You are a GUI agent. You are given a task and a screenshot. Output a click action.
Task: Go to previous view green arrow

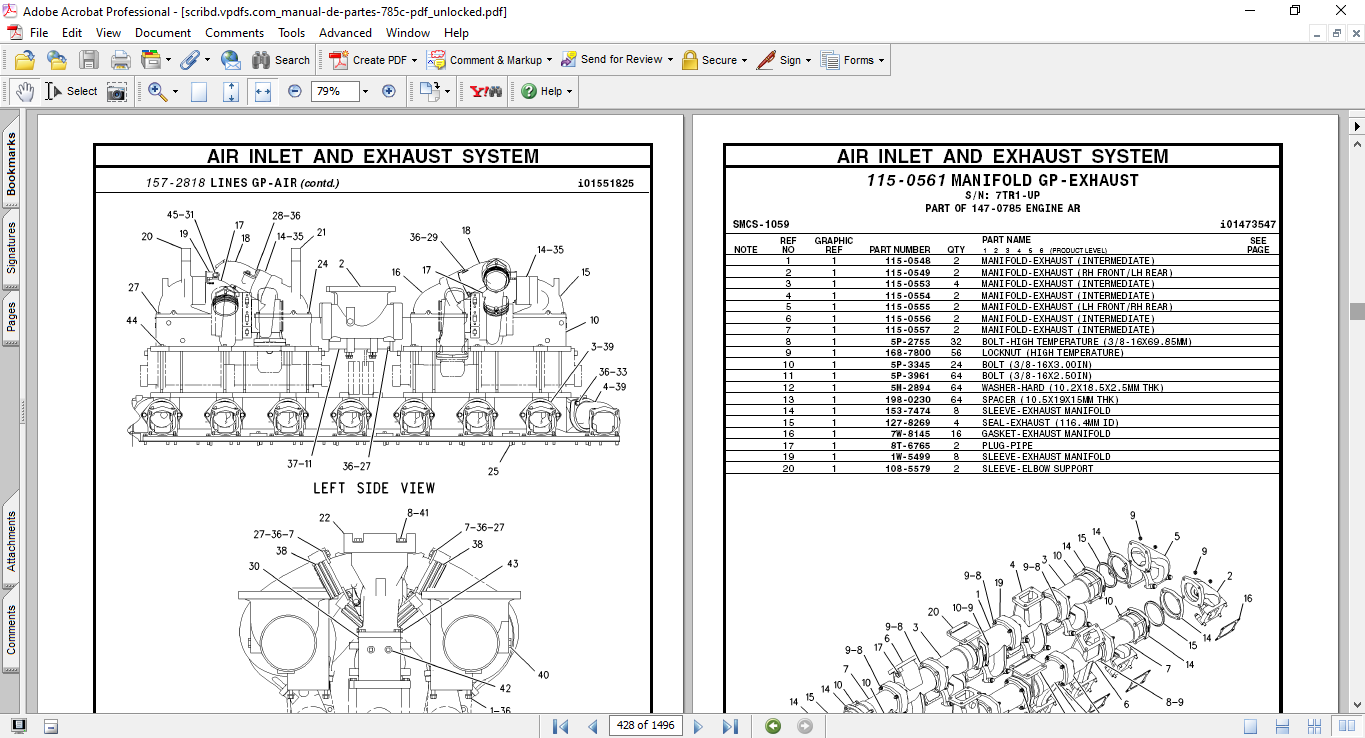[773, 726]
